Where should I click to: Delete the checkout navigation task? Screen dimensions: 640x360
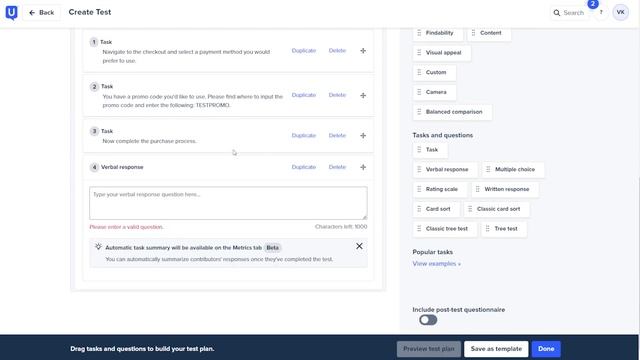(337, 51)
